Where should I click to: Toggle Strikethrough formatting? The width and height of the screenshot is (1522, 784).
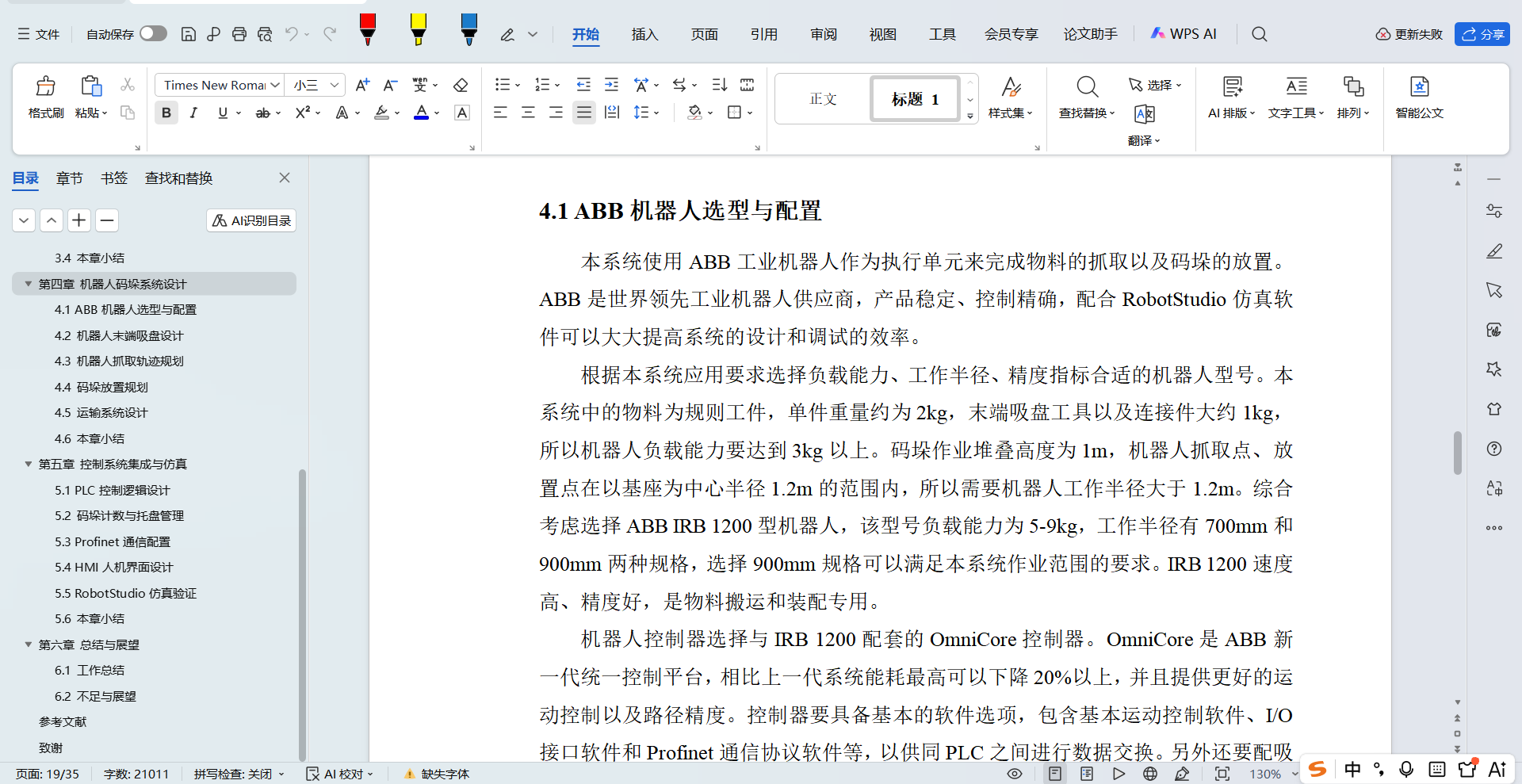point(262,113)
